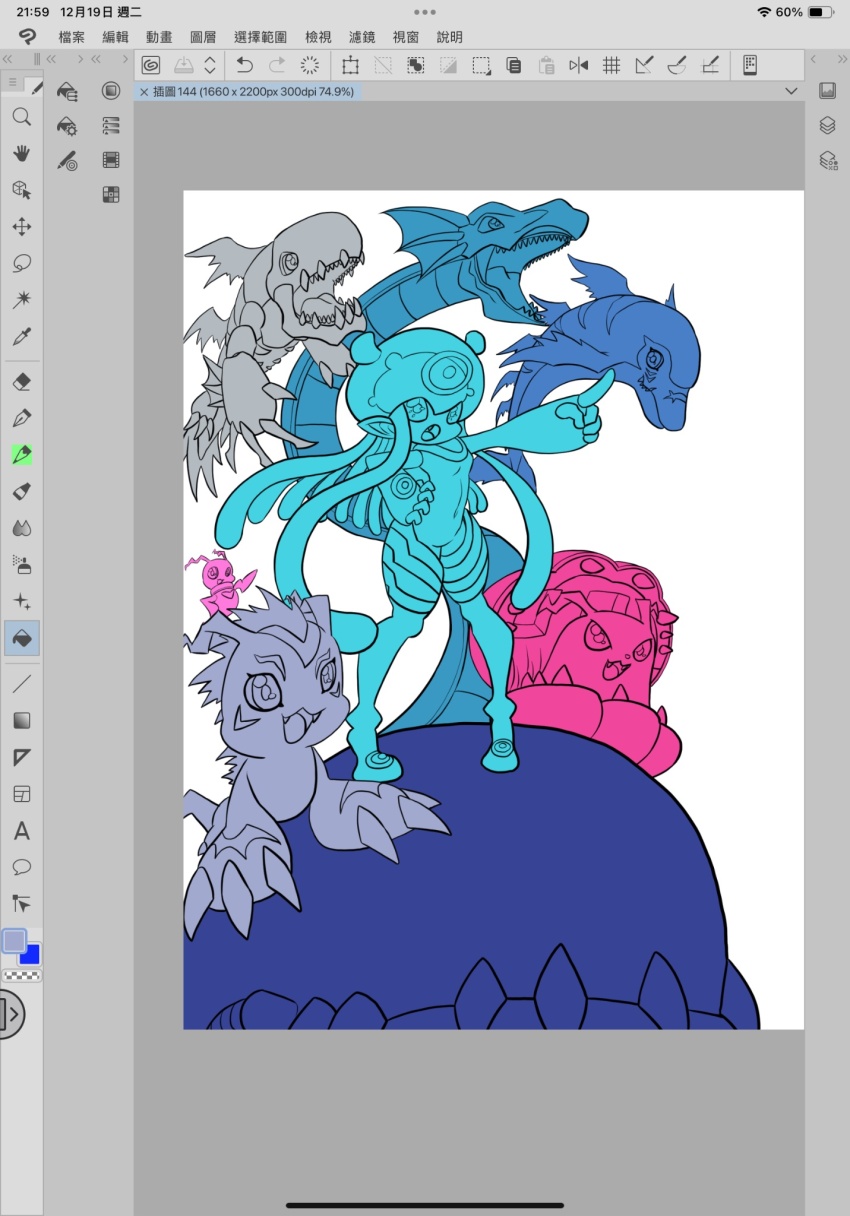Select the Move layer tool
The image size is (850, 1216).
21,227
